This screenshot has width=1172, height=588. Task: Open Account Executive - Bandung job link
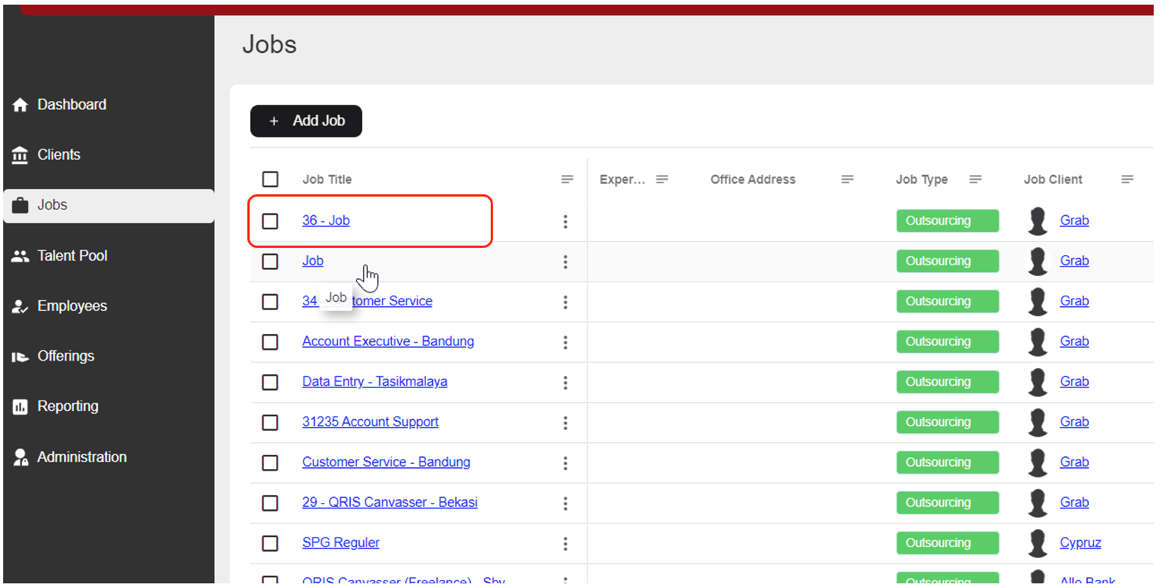pyautogui.click(x=388, y=341)
